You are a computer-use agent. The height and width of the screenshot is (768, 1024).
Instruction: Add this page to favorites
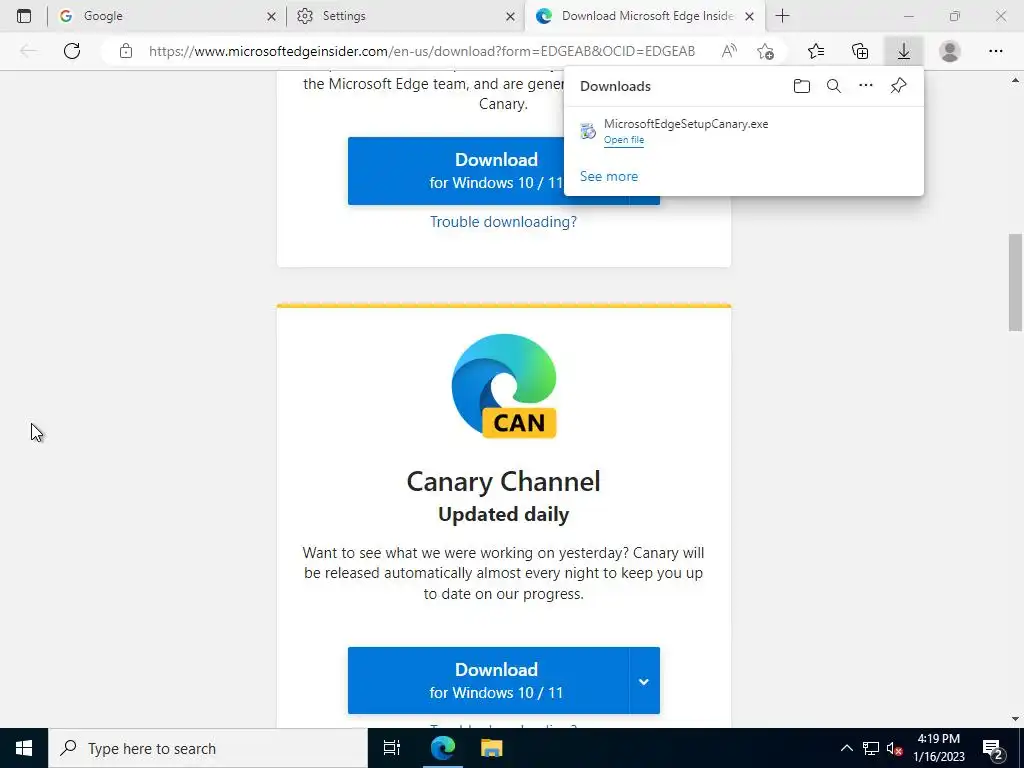click(765, 51)
